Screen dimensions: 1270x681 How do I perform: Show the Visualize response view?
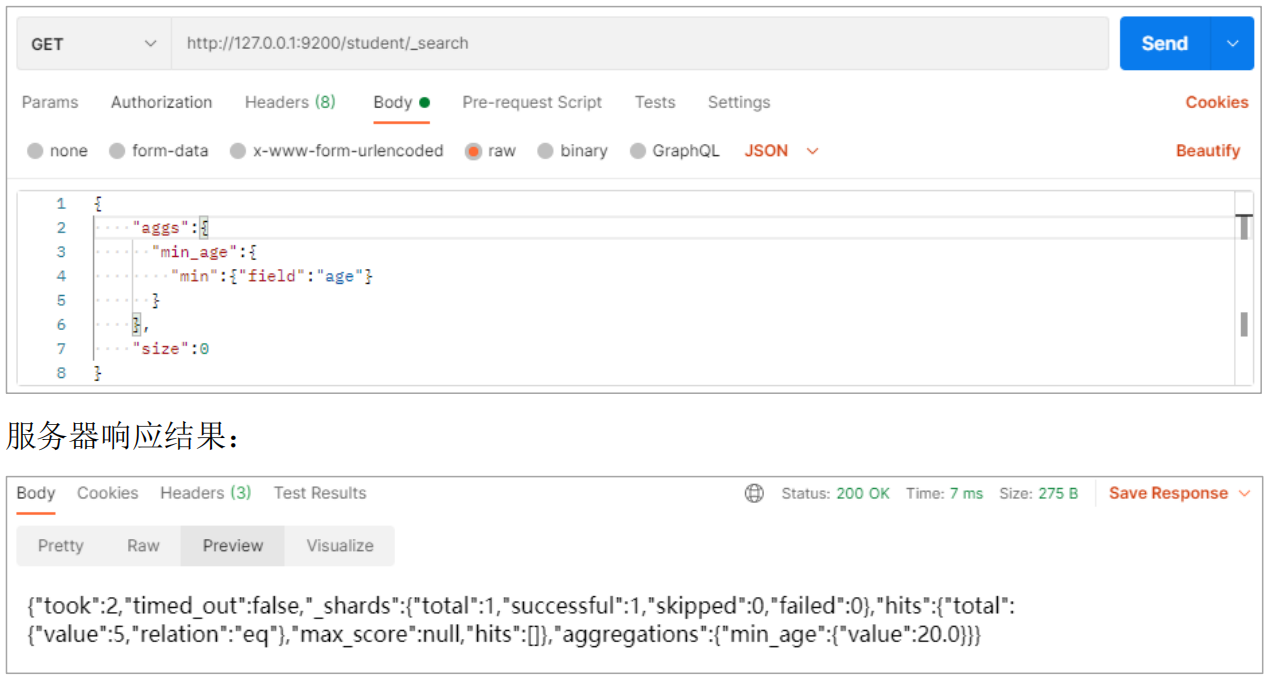coord(340,546)
